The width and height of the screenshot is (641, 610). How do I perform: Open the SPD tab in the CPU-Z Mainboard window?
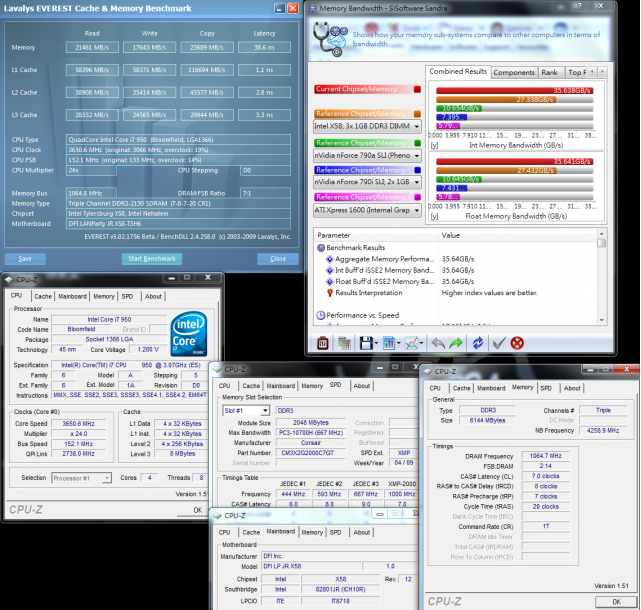point(335,532)
